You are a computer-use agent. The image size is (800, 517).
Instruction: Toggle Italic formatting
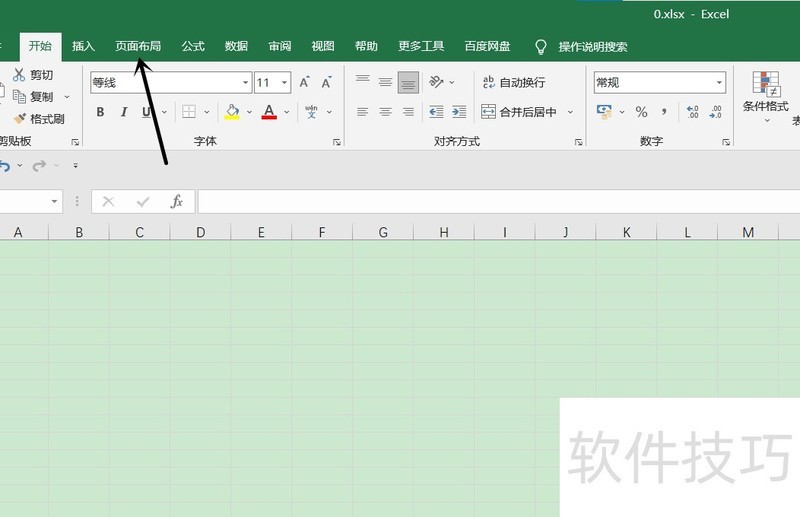tap(124, 112)
